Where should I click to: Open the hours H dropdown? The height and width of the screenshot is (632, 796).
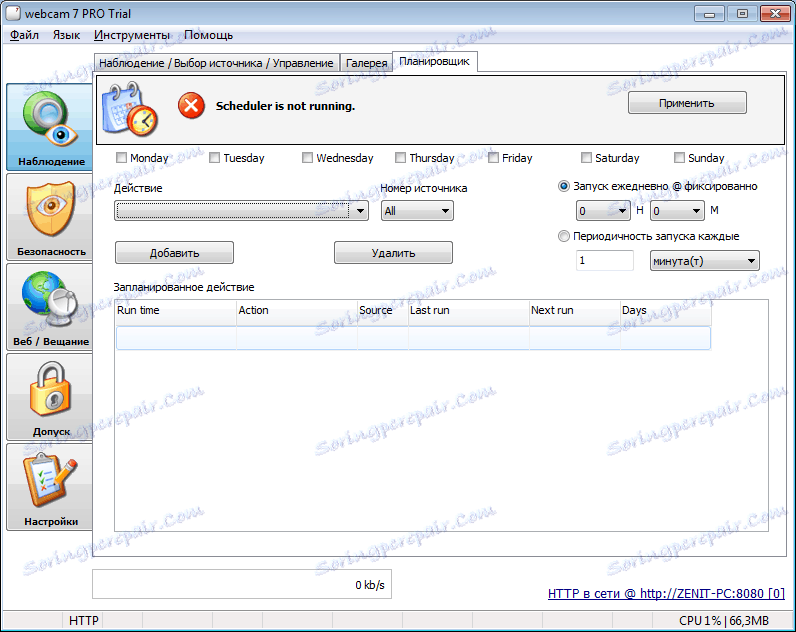point(603,211)
